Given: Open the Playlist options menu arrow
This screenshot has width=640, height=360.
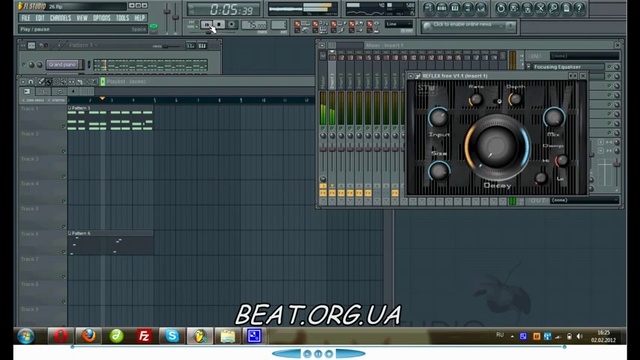Looking at the screenshot, I should (23, 82).
